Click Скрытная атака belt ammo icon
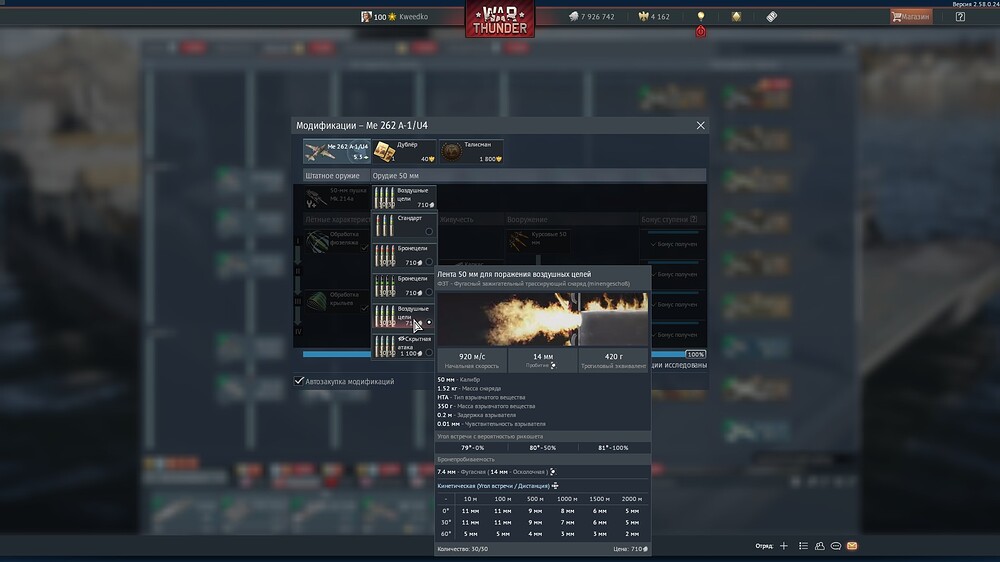 pos(385,346)
